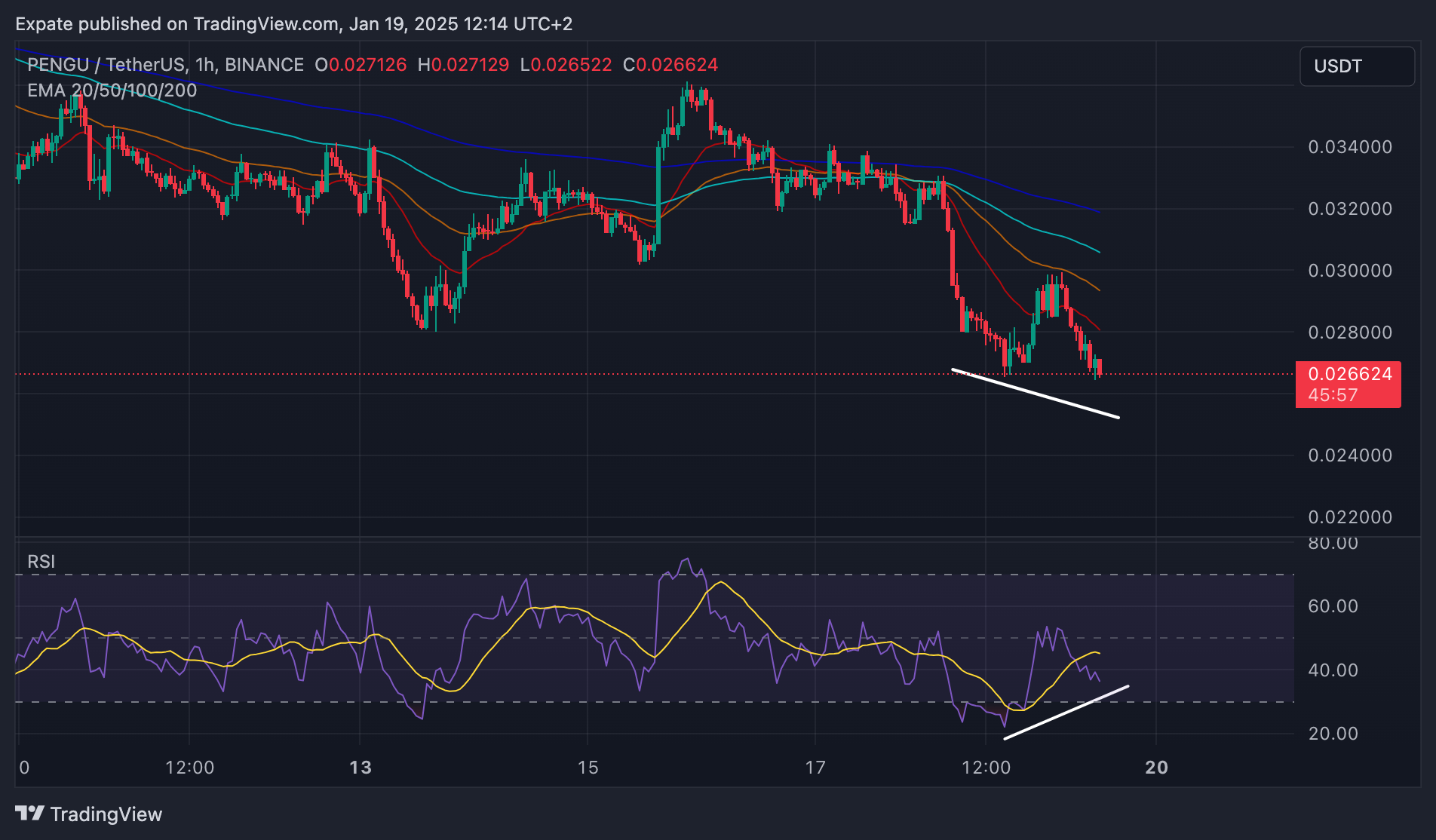This screenshot has height=840, width=1436.
Task: Click the 0.032000 price axis label
Action: coord(1350,209)
